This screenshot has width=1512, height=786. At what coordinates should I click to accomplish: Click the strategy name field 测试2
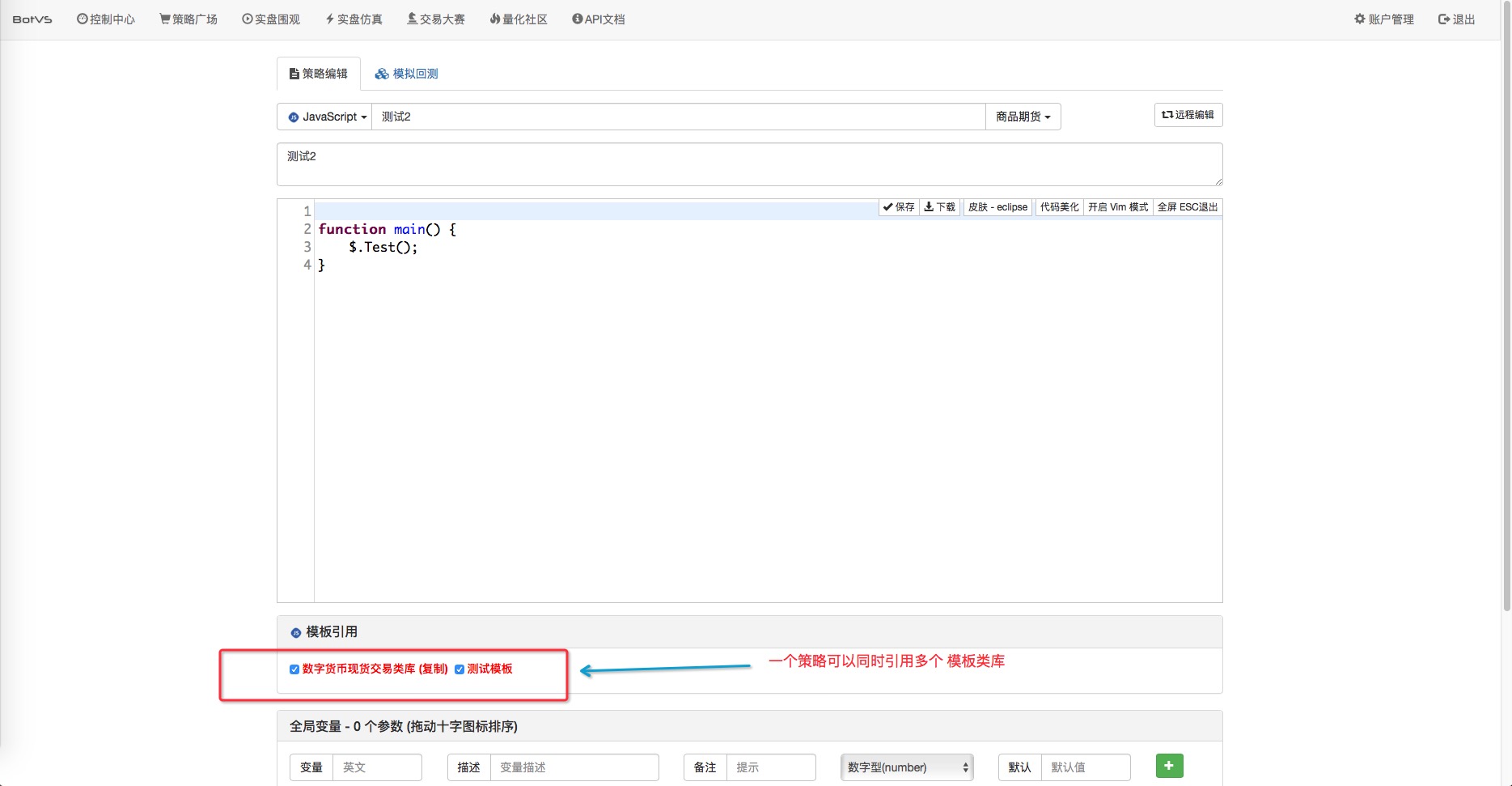pyautogui.click(x=679, y=117)
